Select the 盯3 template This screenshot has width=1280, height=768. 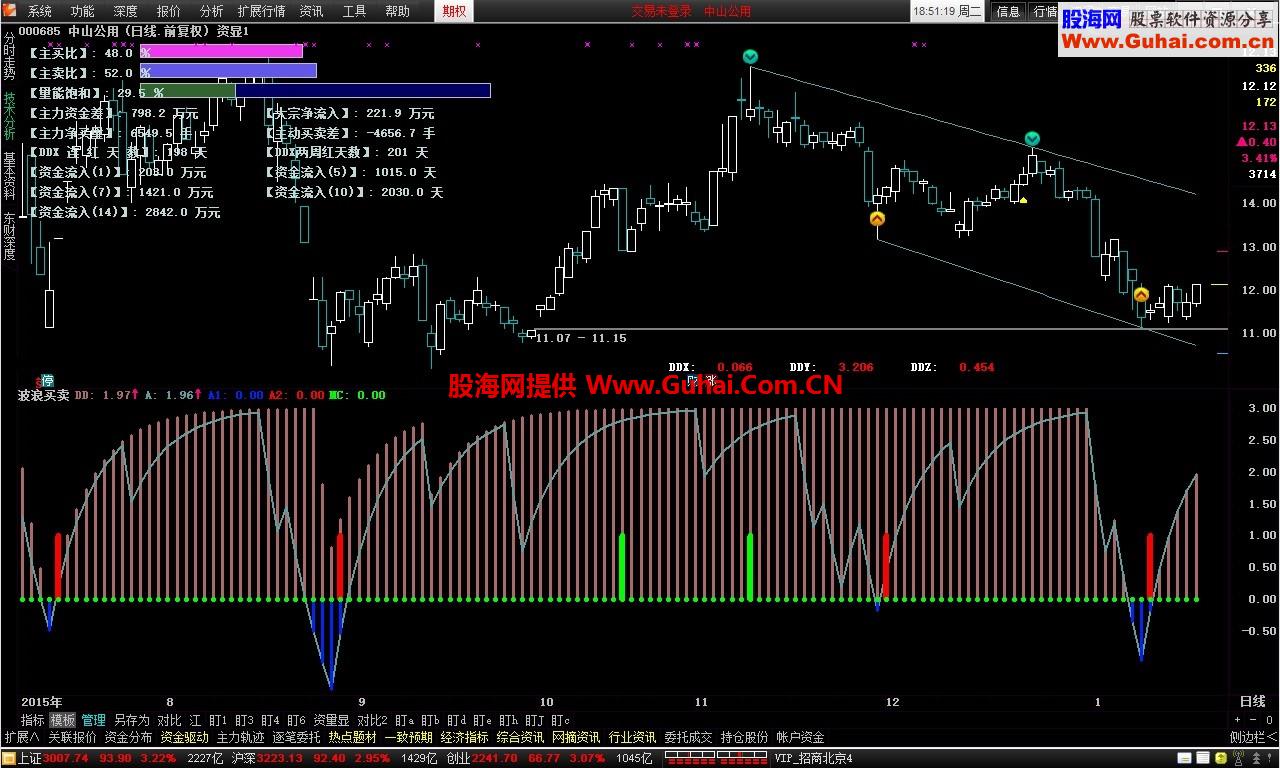pyautogui.click(x=244, y=720)
